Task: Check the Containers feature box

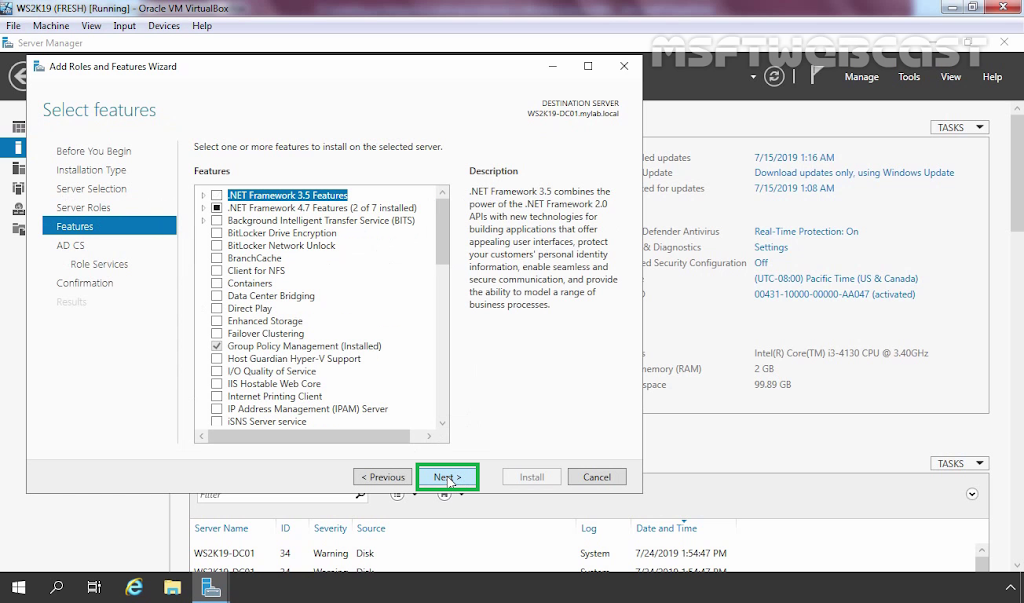Action: [217, 284]
